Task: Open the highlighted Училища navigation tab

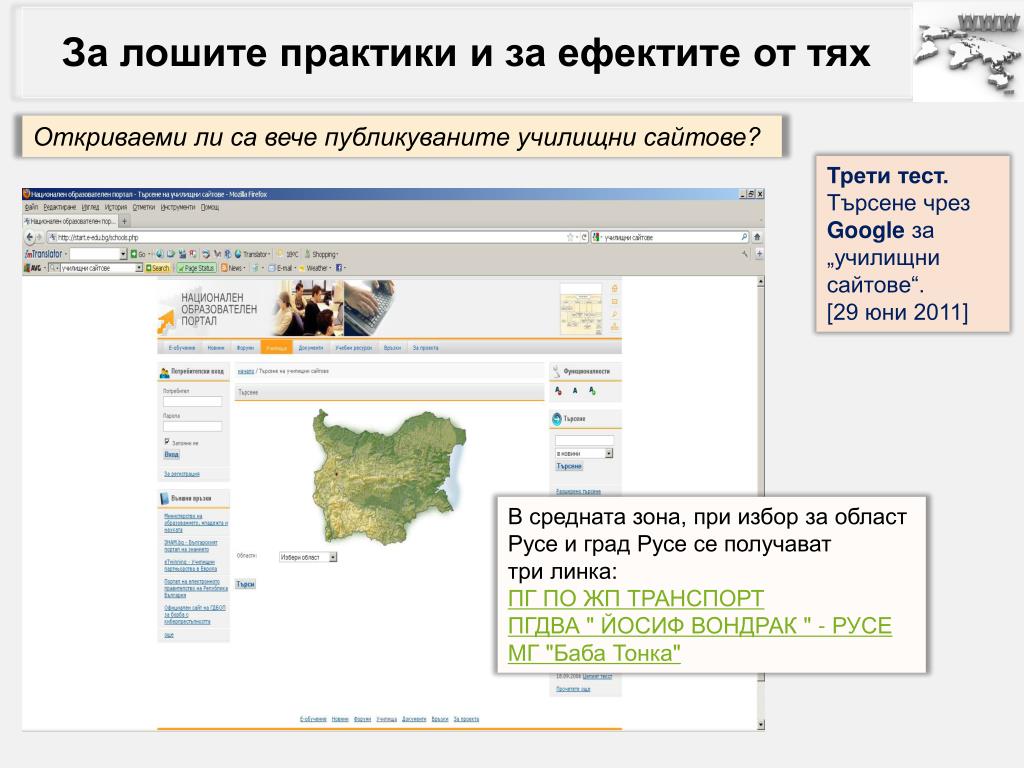Action: tap(277, 348)
